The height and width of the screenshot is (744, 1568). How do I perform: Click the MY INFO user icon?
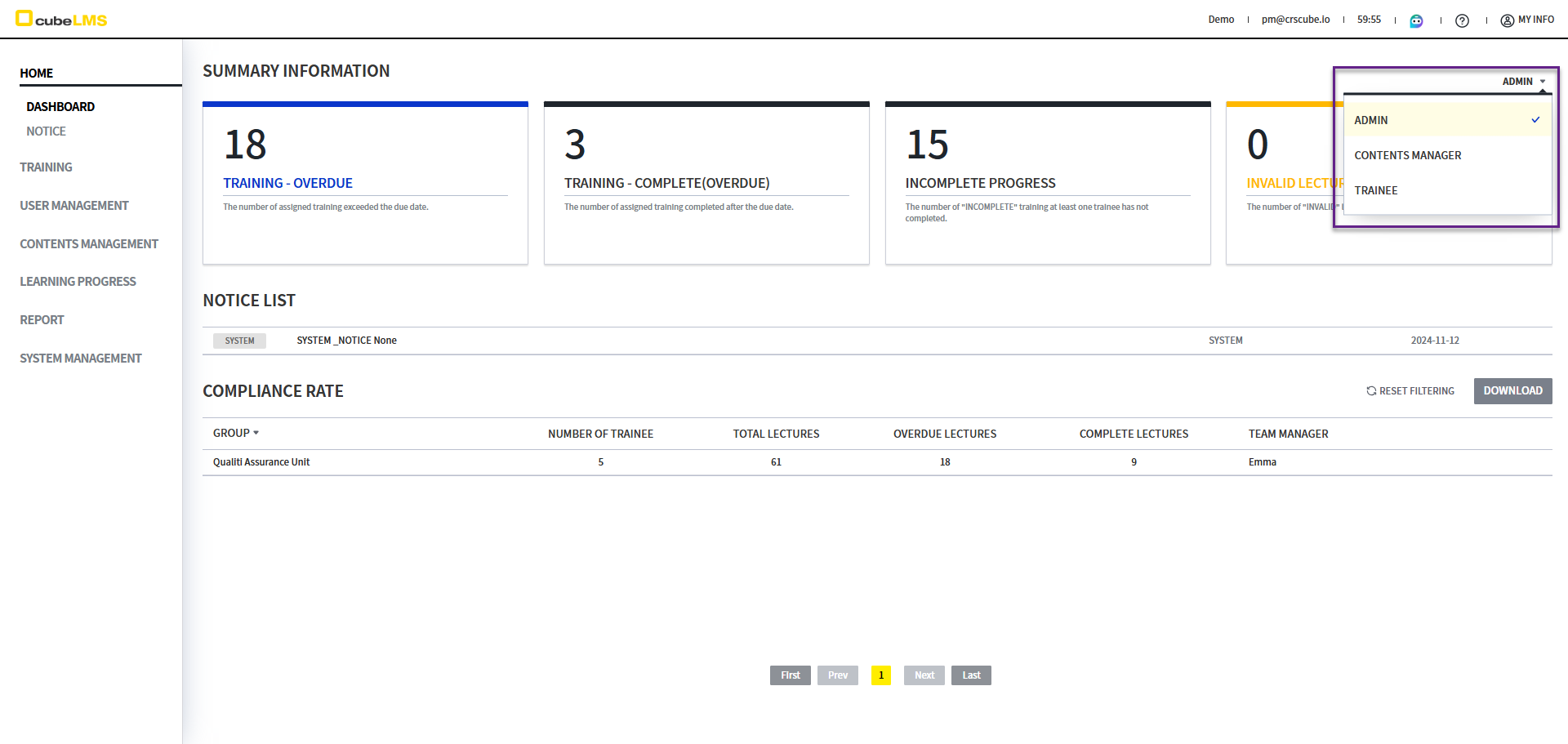pyautogui.click(x=1507, y=20)
